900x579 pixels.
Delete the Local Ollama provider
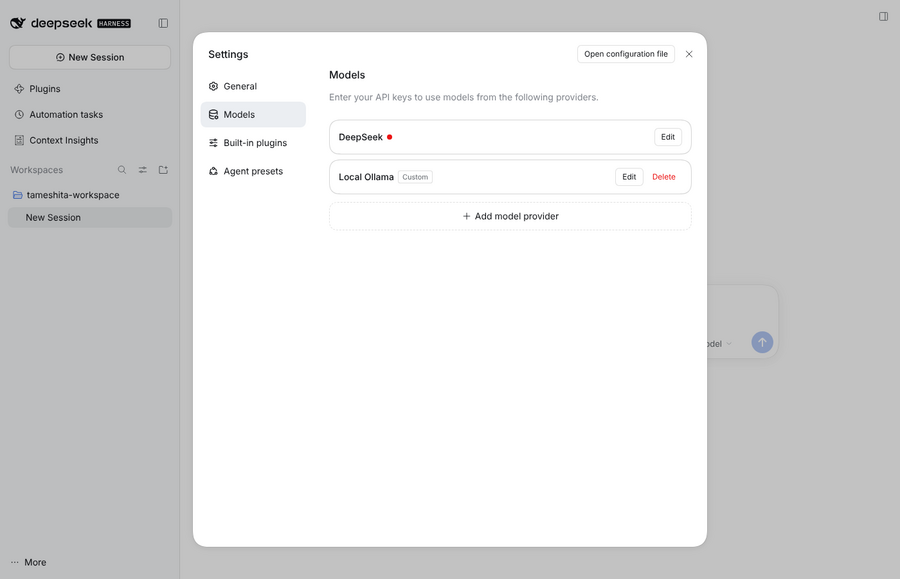664,177
